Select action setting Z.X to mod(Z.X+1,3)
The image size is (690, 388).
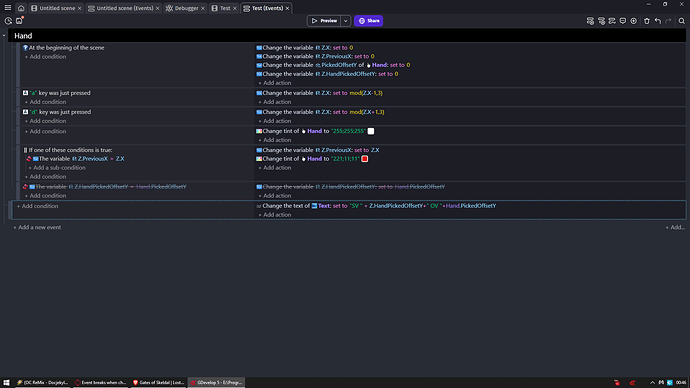tap(320, 112)
